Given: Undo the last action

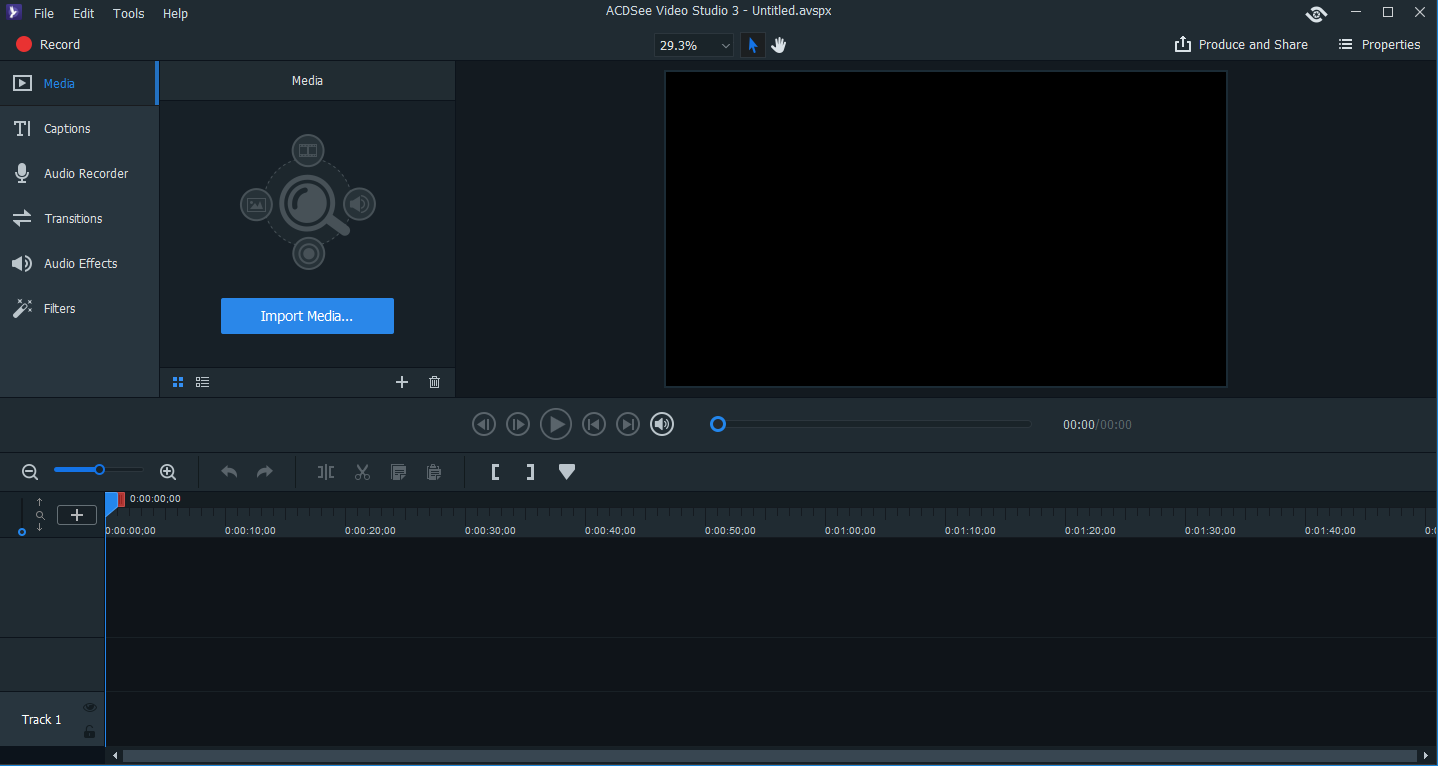Looking at the screenshot, I should [229, 471].
